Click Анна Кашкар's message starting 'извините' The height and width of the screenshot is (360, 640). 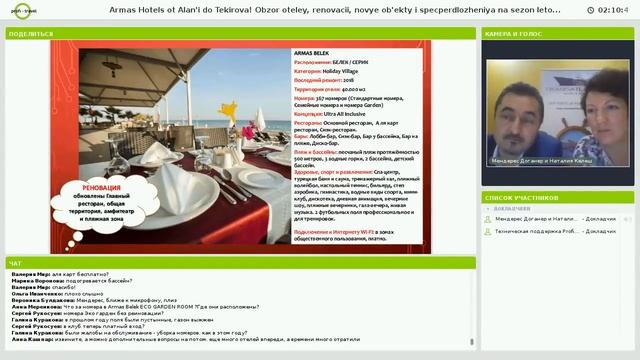(186, 340)
